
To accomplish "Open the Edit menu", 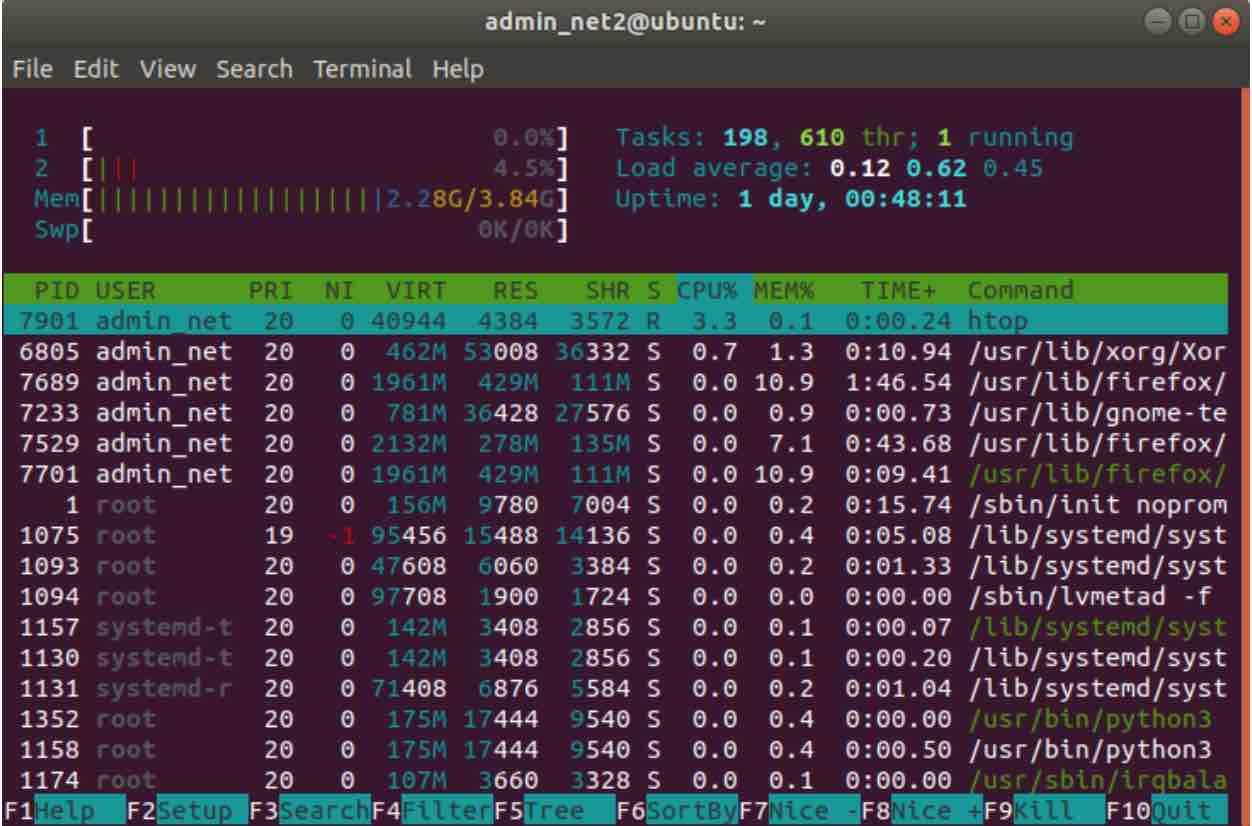I will [x=96, y=70].
